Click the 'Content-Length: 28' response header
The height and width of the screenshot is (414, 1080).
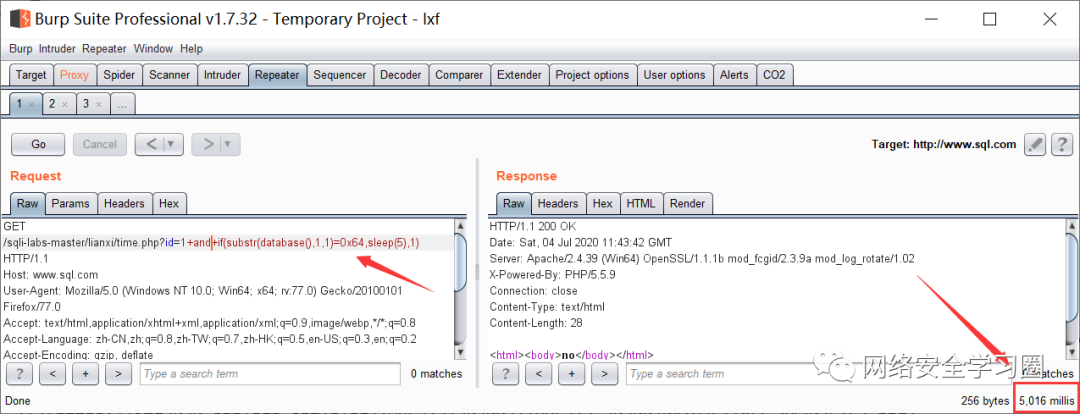tap(537, 322)
